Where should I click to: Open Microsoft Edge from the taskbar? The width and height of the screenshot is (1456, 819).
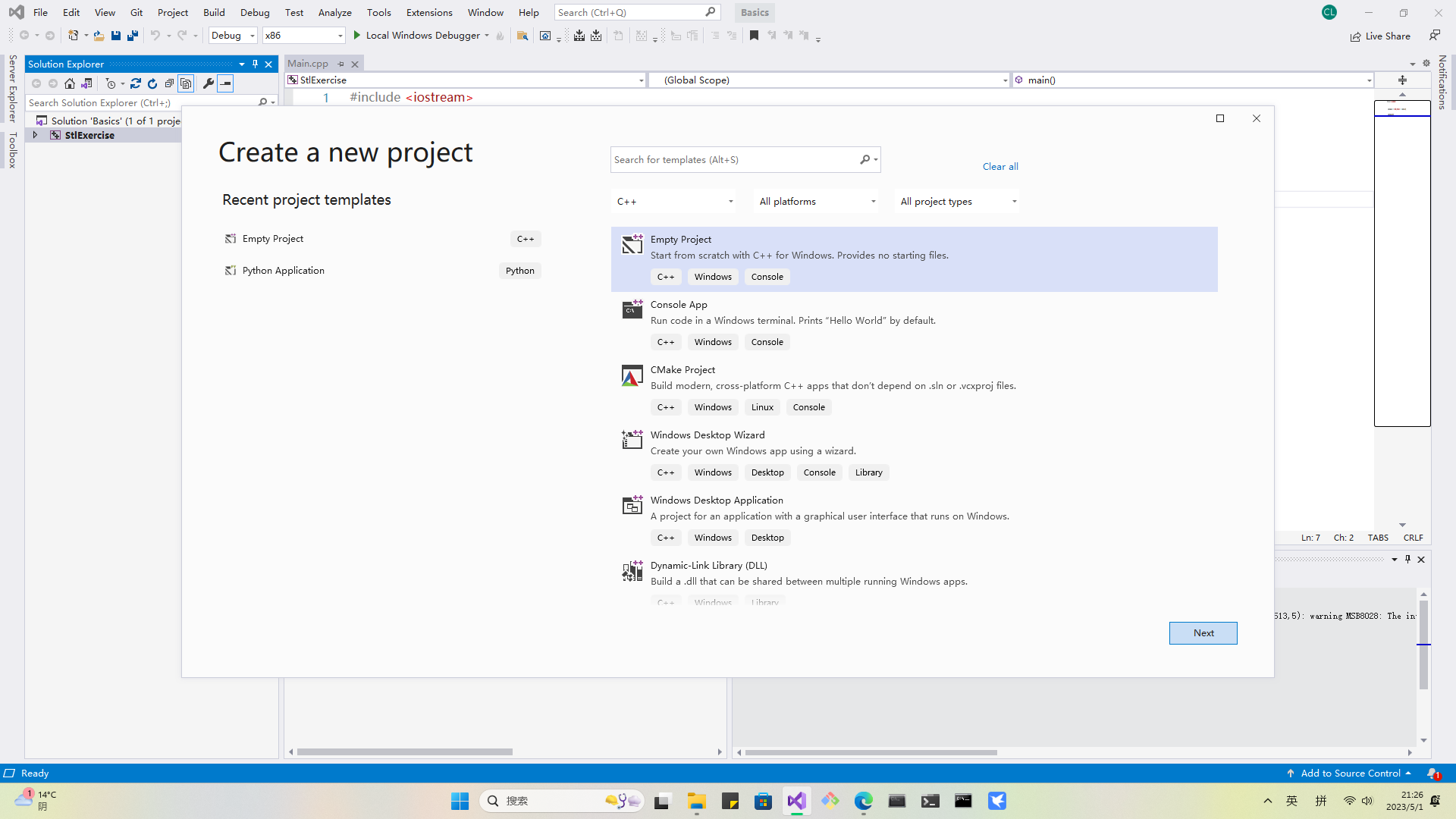pyautogui.click(x=863, y=802)
